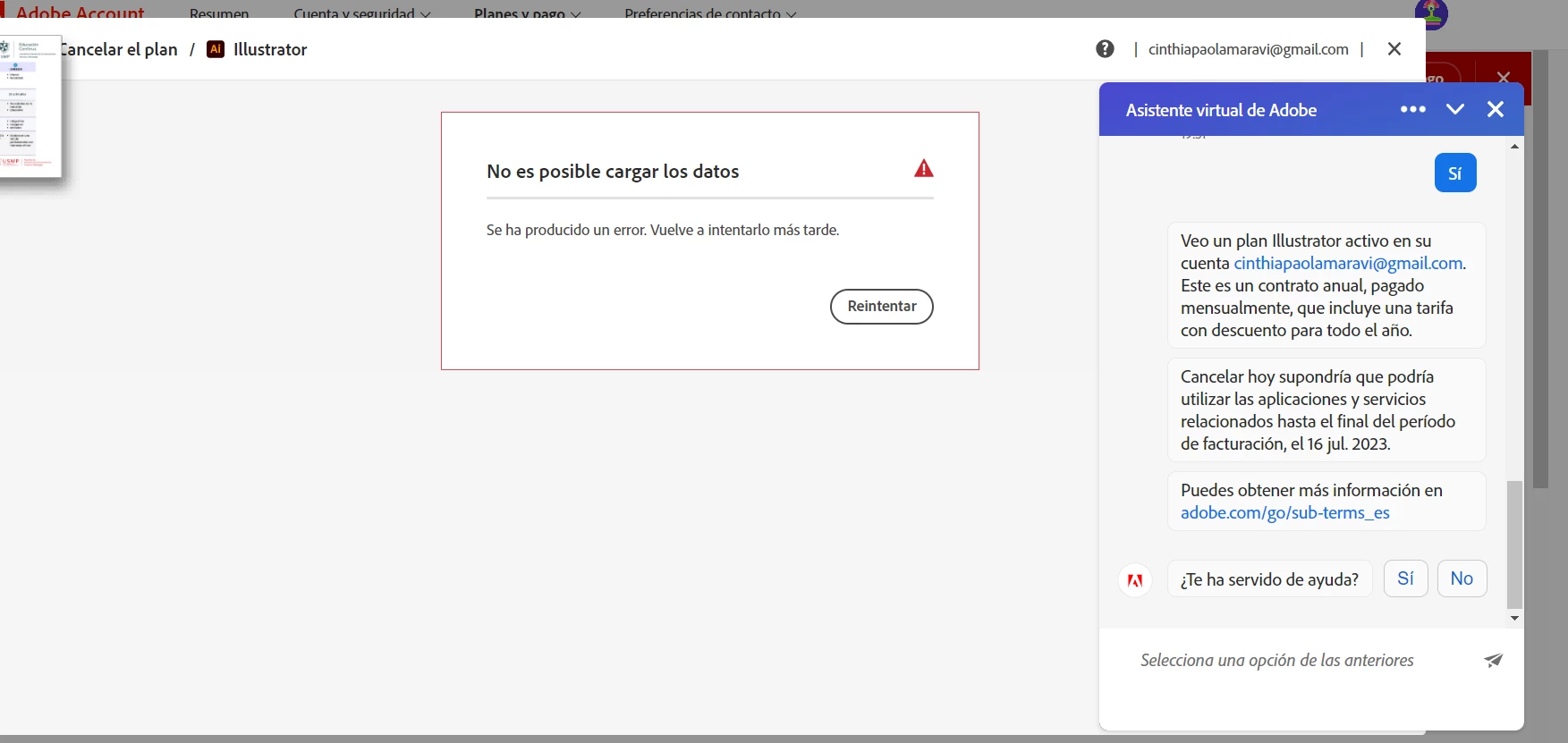The height and width of the screenshot is (743, 1568).
Task: Click the chat scrollbar thumb
Action: pos(1514,545)
